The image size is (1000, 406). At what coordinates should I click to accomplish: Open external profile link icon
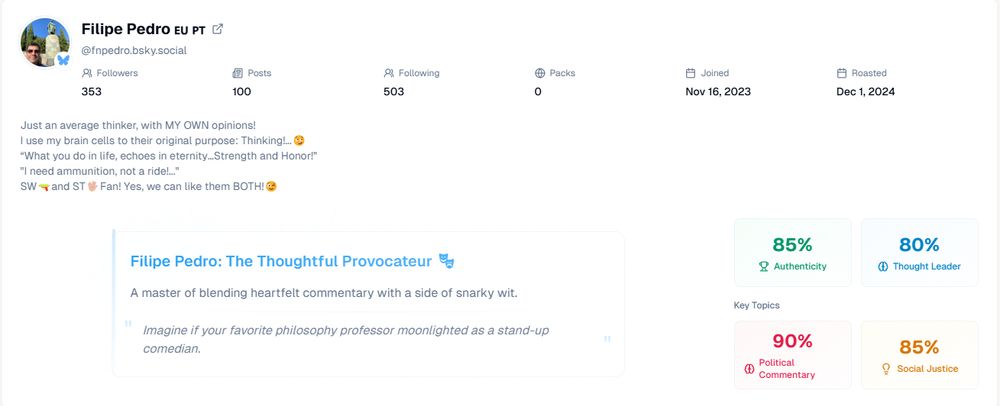click(x=218, y=29)
